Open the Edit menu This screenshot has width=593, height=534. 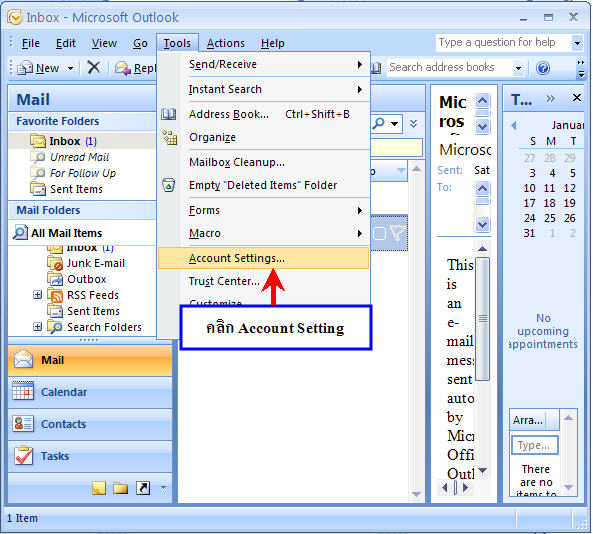click(x=66, y=43)
